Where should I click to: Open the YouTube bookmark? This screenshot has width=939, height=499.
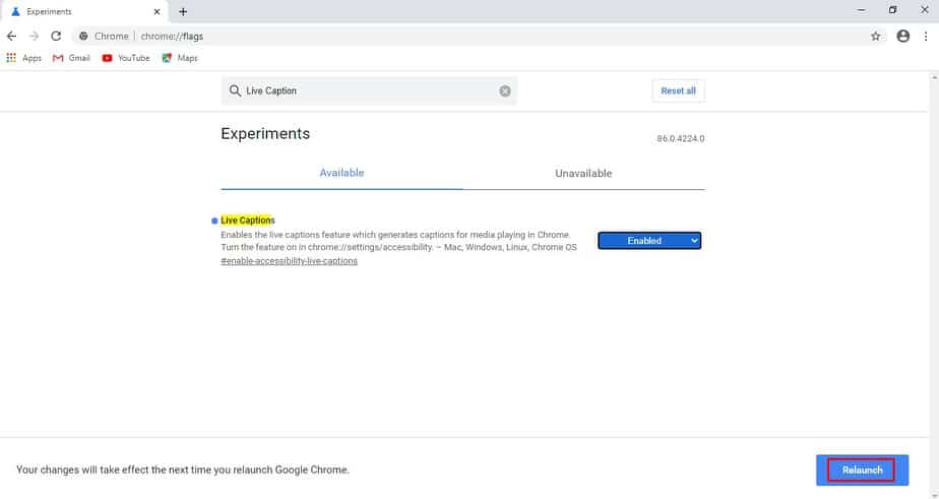(125, 58)
